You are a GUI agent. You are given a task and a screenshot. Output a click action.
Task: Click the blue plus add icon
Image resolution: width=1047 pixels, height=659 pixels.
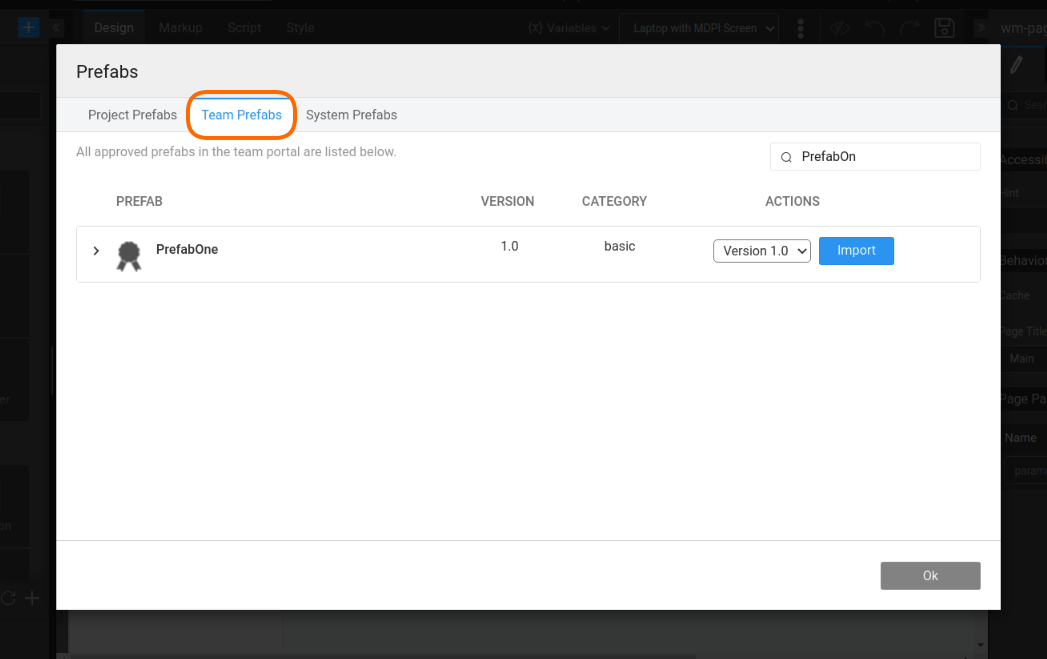click(29, 28)
